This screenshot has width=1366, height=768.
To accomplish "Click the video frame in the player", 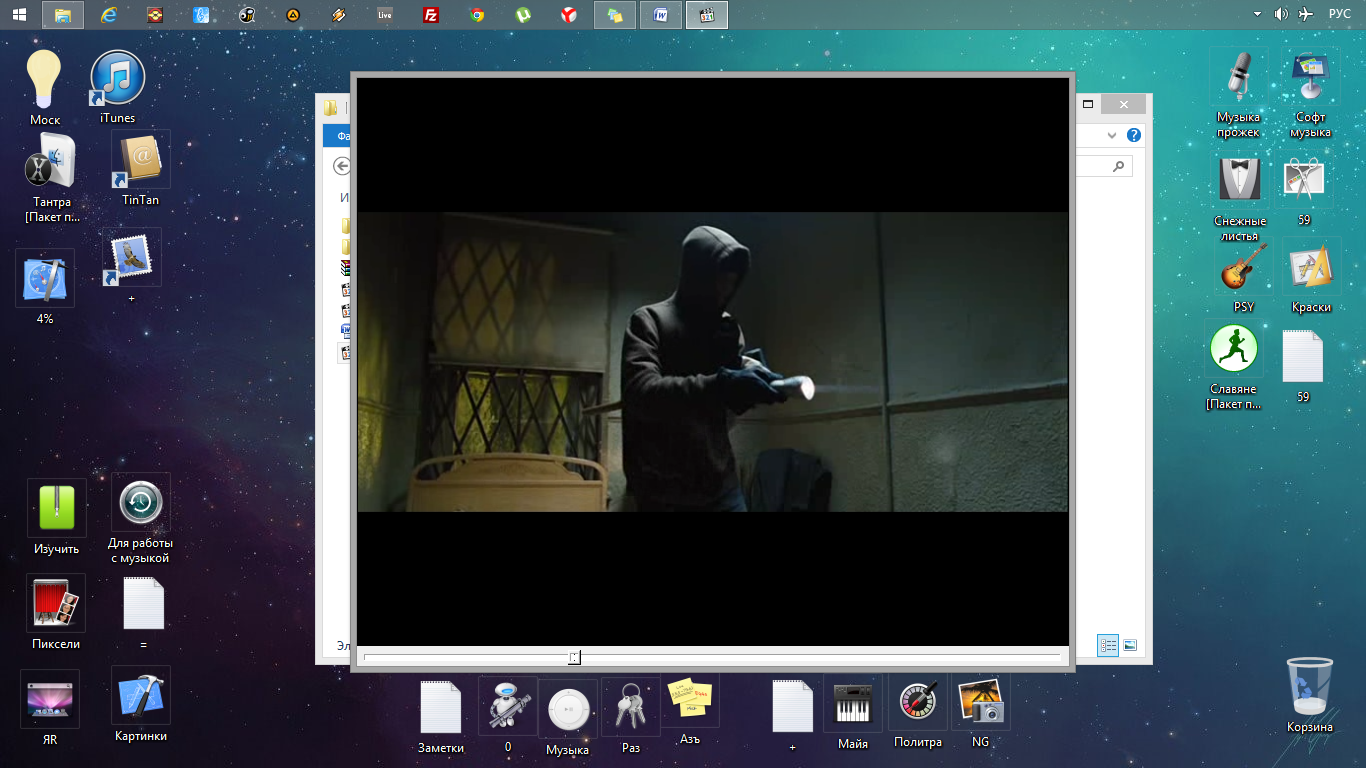I will (712, 362).
